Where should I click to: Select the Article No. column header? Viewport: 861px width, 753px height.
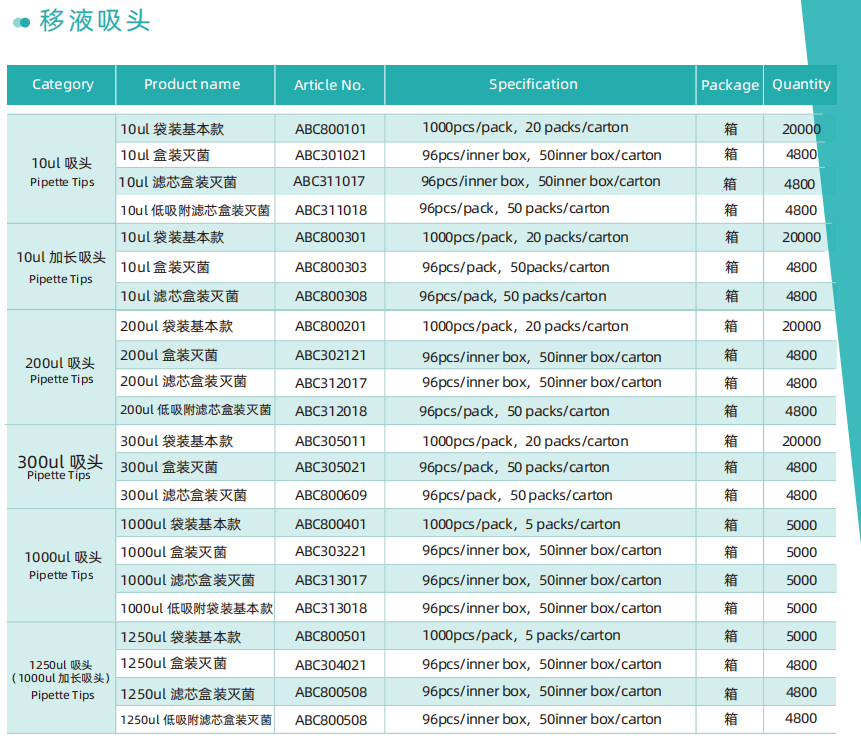click(329, 85)
